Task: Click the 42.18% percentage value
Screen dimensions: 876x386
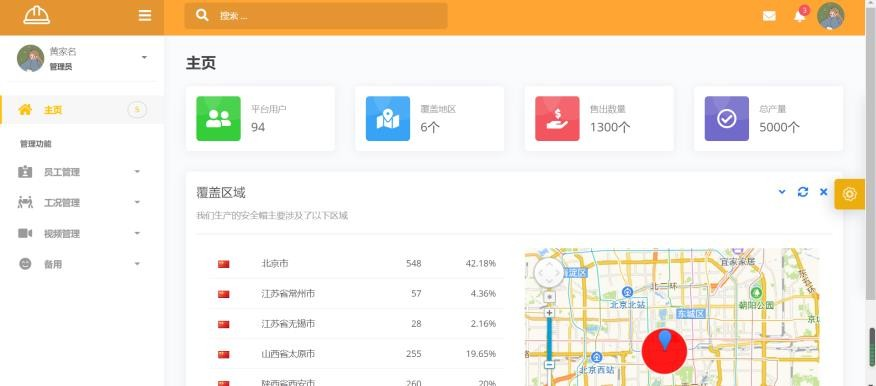Action: (480, 263)
